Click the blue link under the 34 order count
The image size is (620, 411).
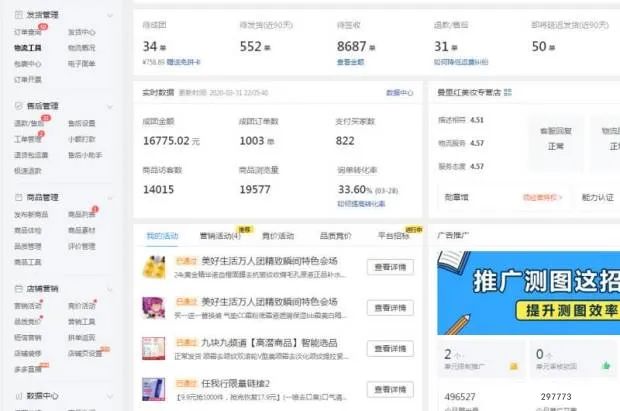pos(183,62)
